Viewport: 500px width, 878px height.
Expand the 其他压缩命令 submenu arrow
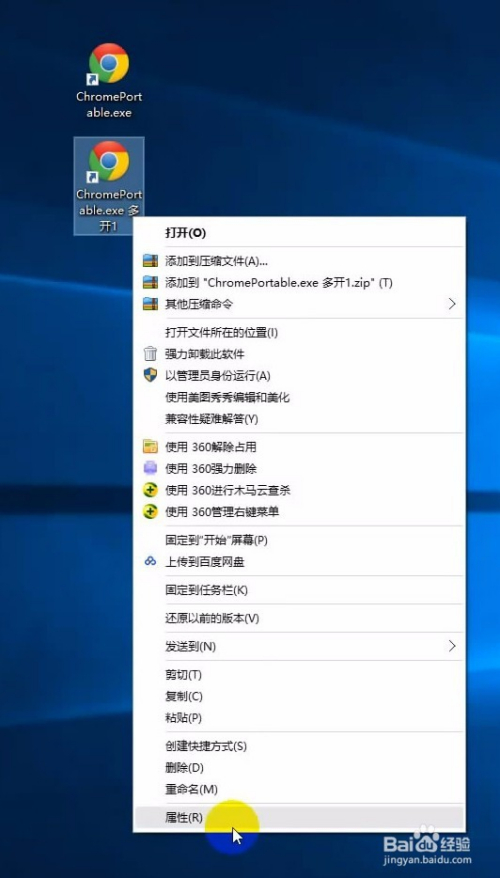click(x=452, y=304)
